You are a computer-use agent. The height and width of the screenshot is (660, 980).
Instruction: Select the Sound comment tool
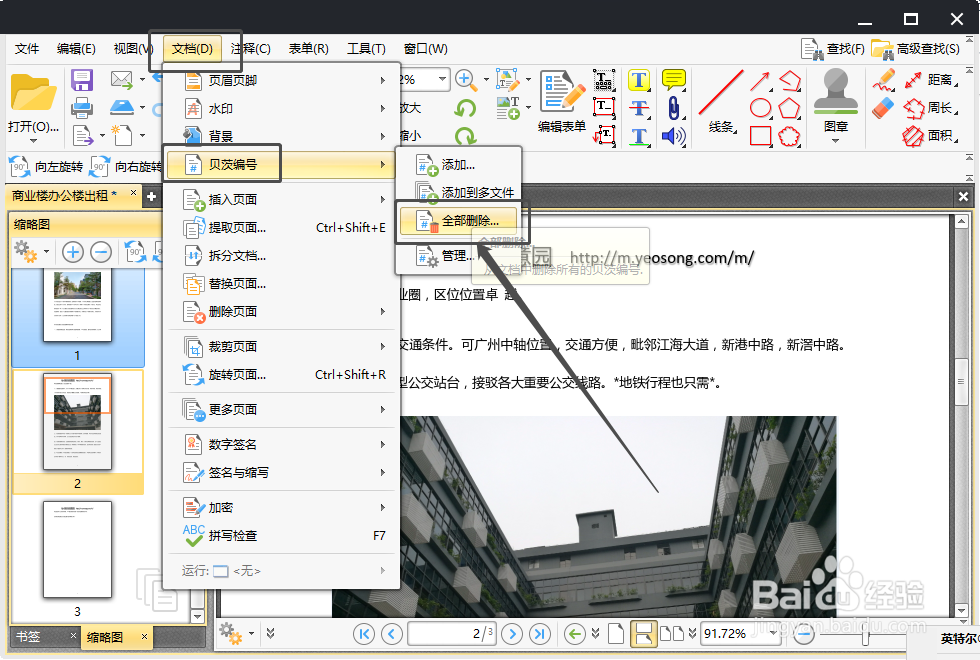(672, 136)
